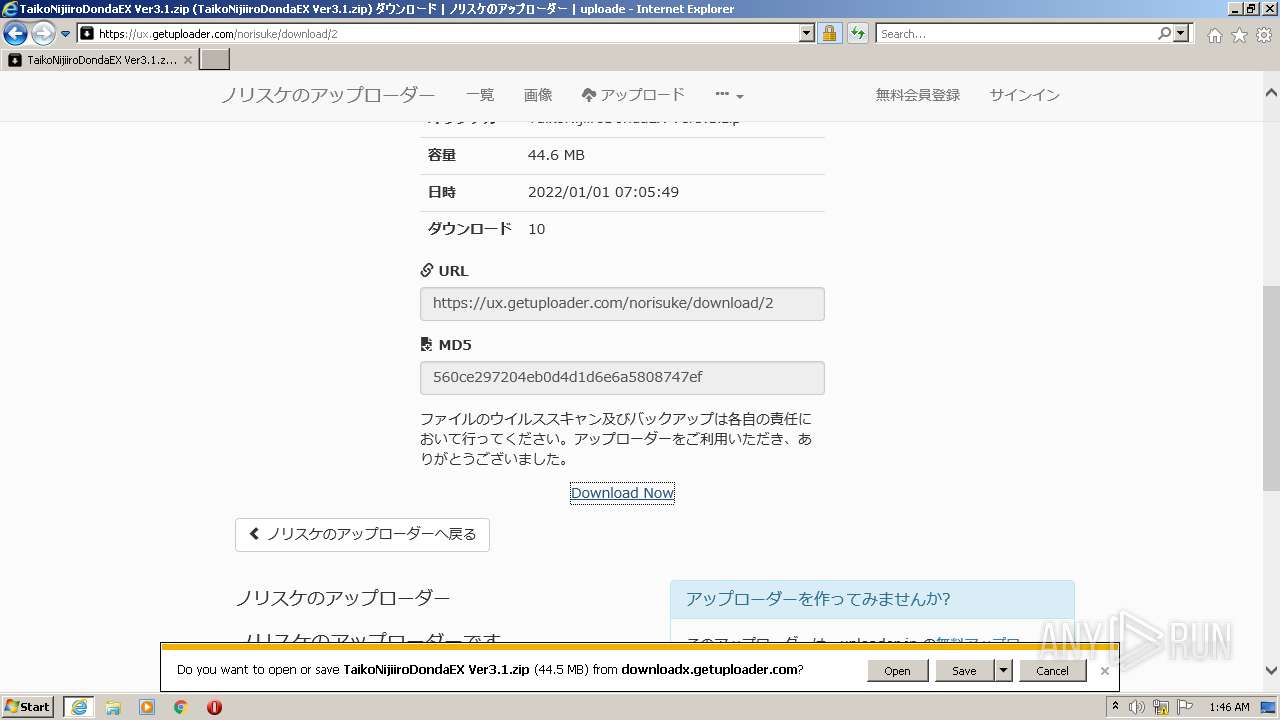Click the MD5 hash field

coord(622,377)
